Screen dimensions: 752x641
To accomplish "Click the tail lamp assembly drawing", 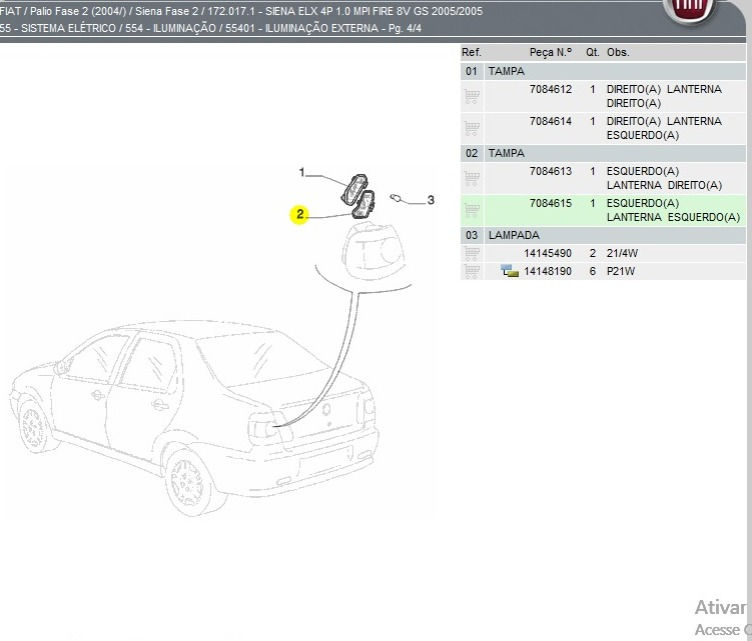I will (373, 250).
